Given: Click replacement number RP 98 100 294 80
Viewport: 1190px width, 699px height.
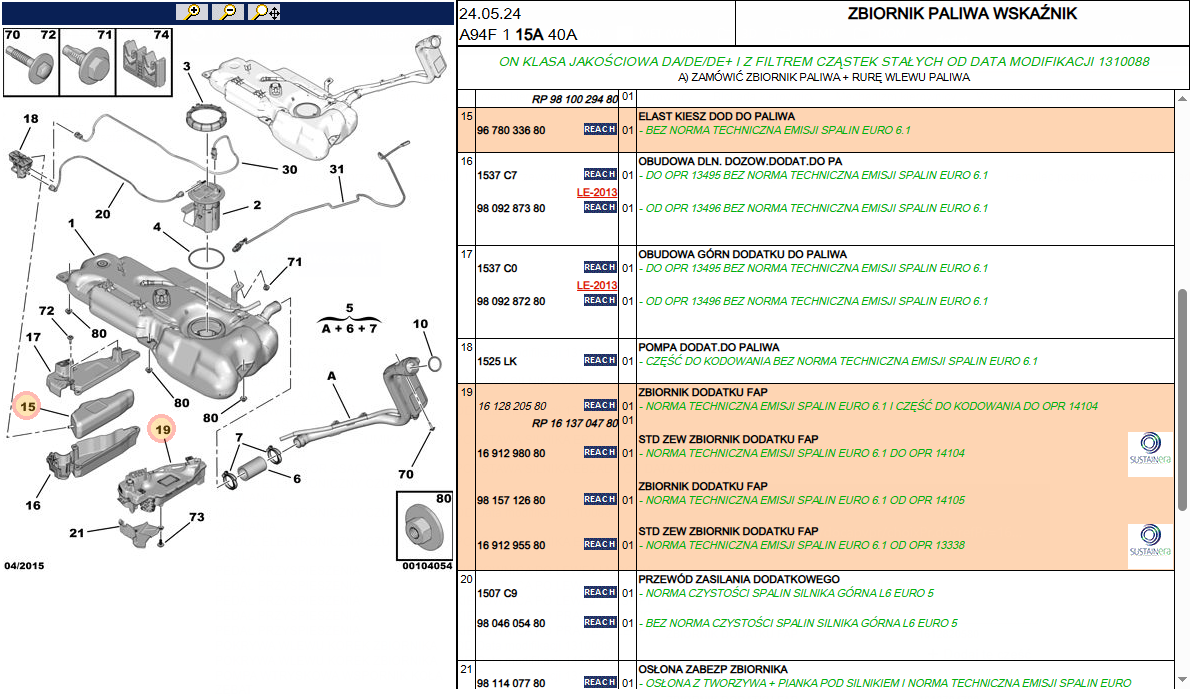Looking at the screenshot, I should pyautogui.click(x=575, y=99).
